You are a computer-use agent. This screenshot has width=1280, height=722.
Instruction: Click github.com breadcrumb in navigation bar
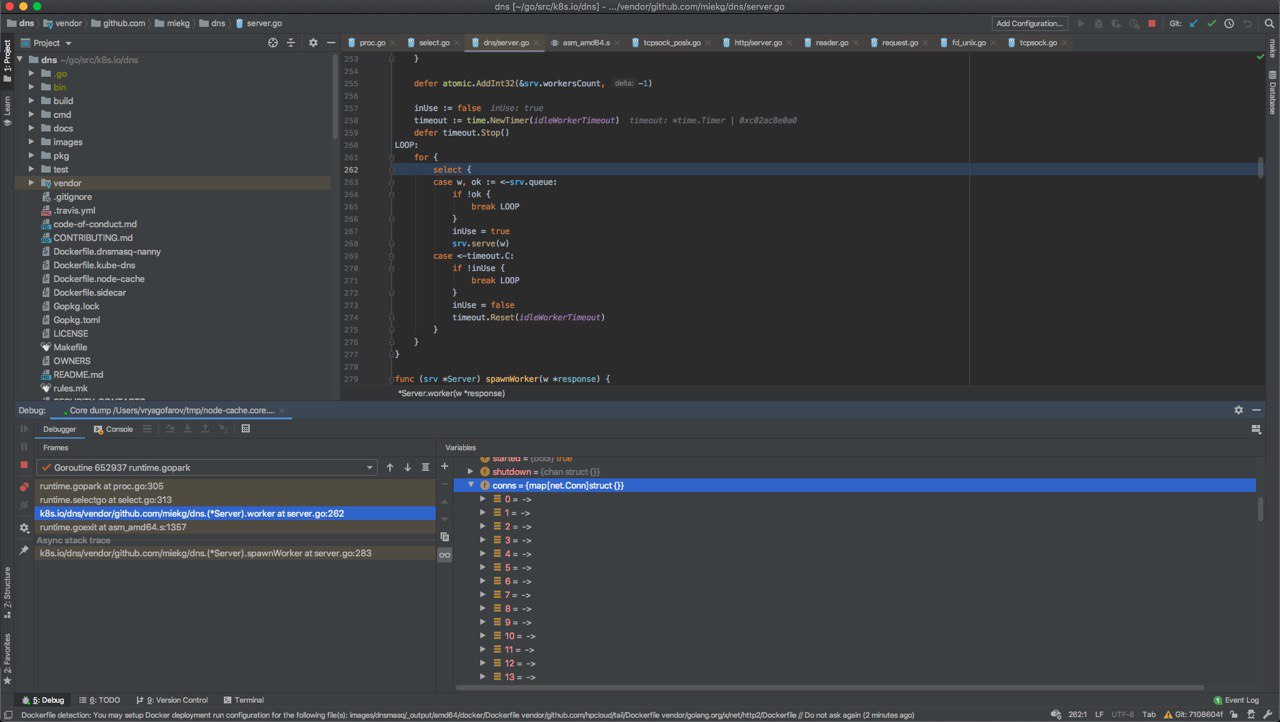[117, 22]
